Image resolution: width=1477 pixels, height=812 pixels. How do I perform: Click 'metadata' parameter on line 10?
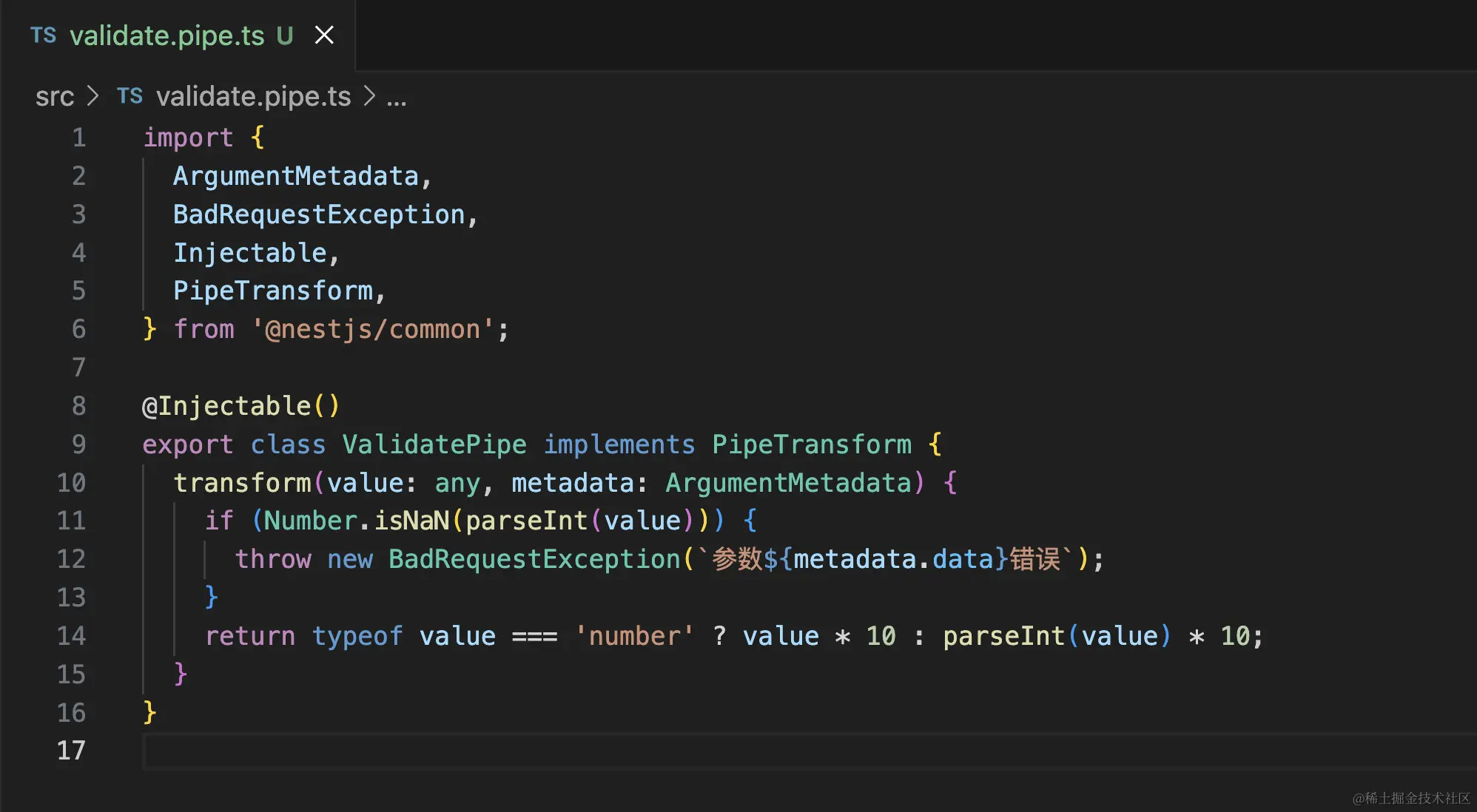pos(573,483)
